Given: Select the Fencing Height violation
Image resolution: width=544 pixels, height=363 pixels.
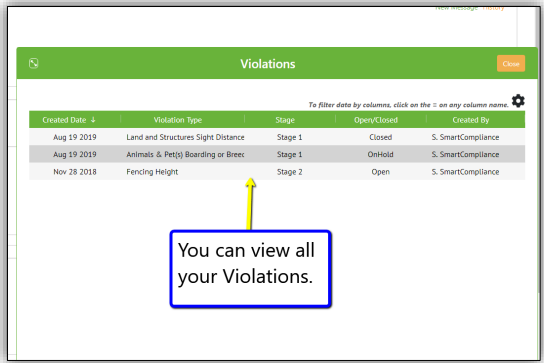Looking at the screenshot, I should click(152, 172).
